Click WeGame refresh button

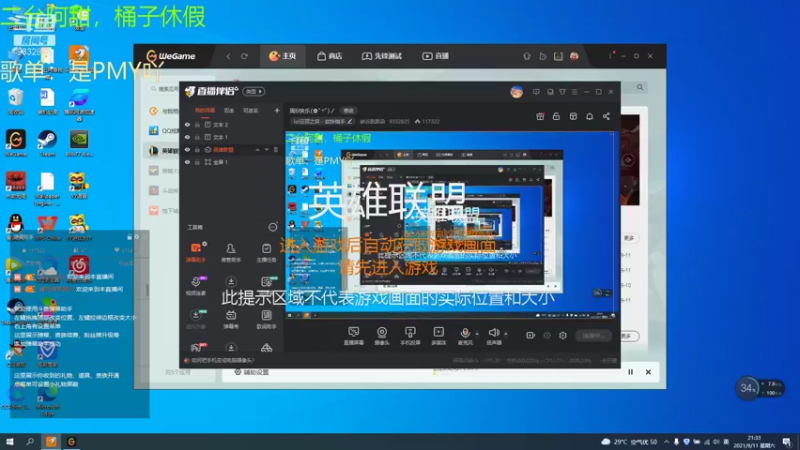tap(244, 56)
